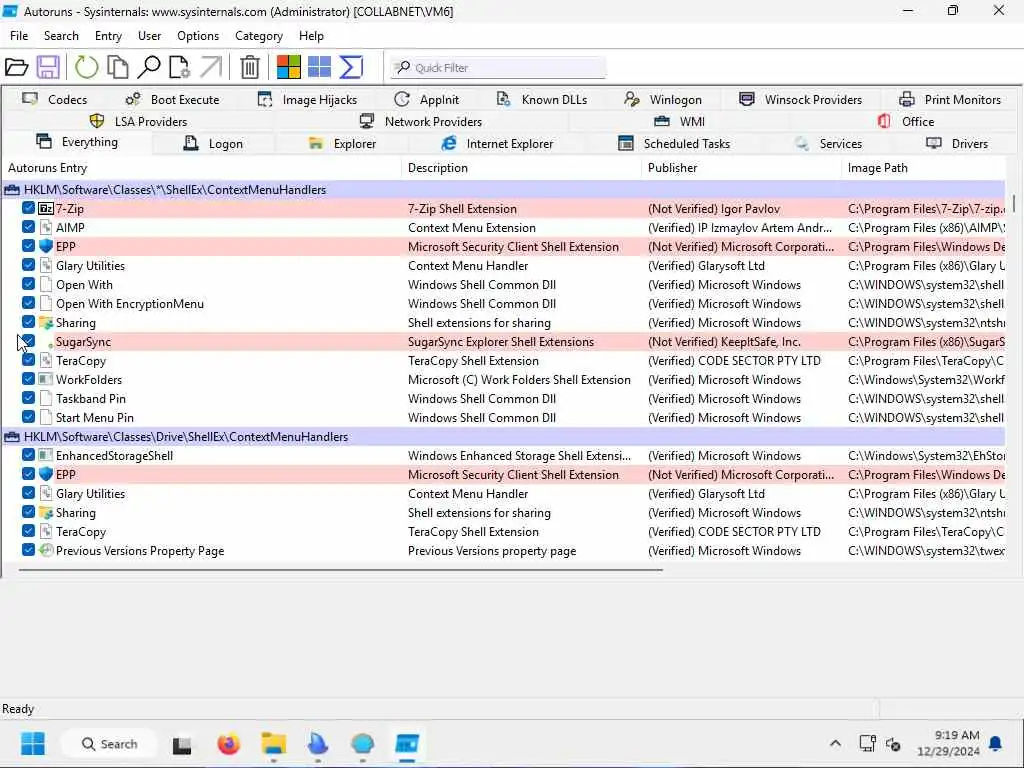Click the Open file toolbar icon

click(x=16, y=67)
